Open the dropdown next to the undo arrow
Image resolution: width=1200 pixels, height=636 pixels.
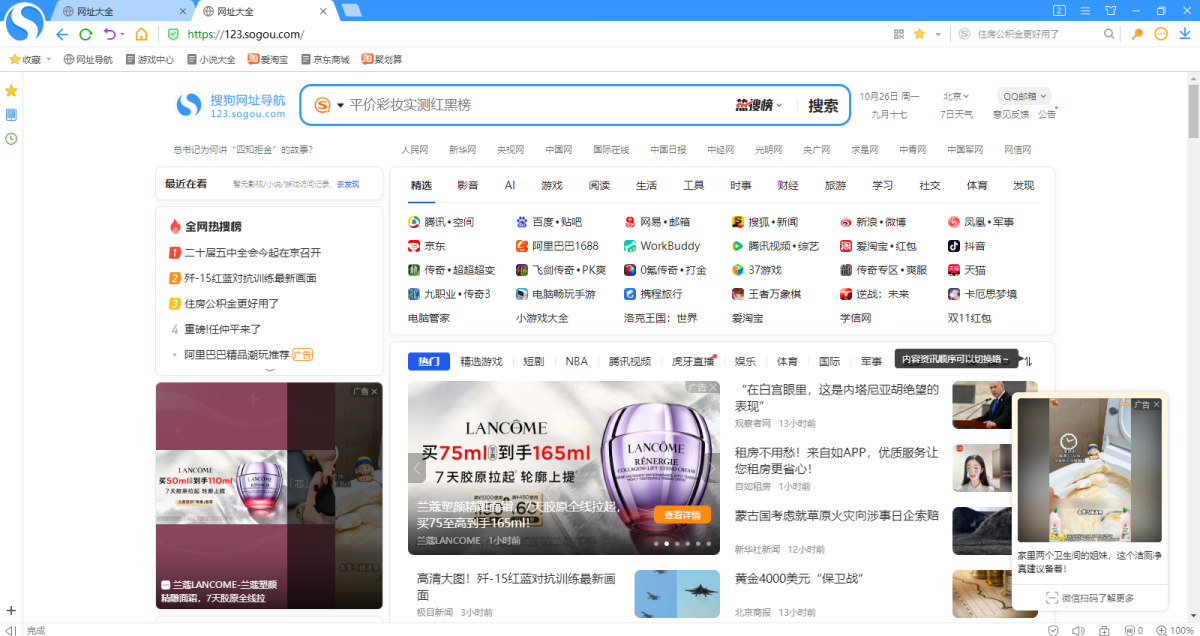click(123, 34)
